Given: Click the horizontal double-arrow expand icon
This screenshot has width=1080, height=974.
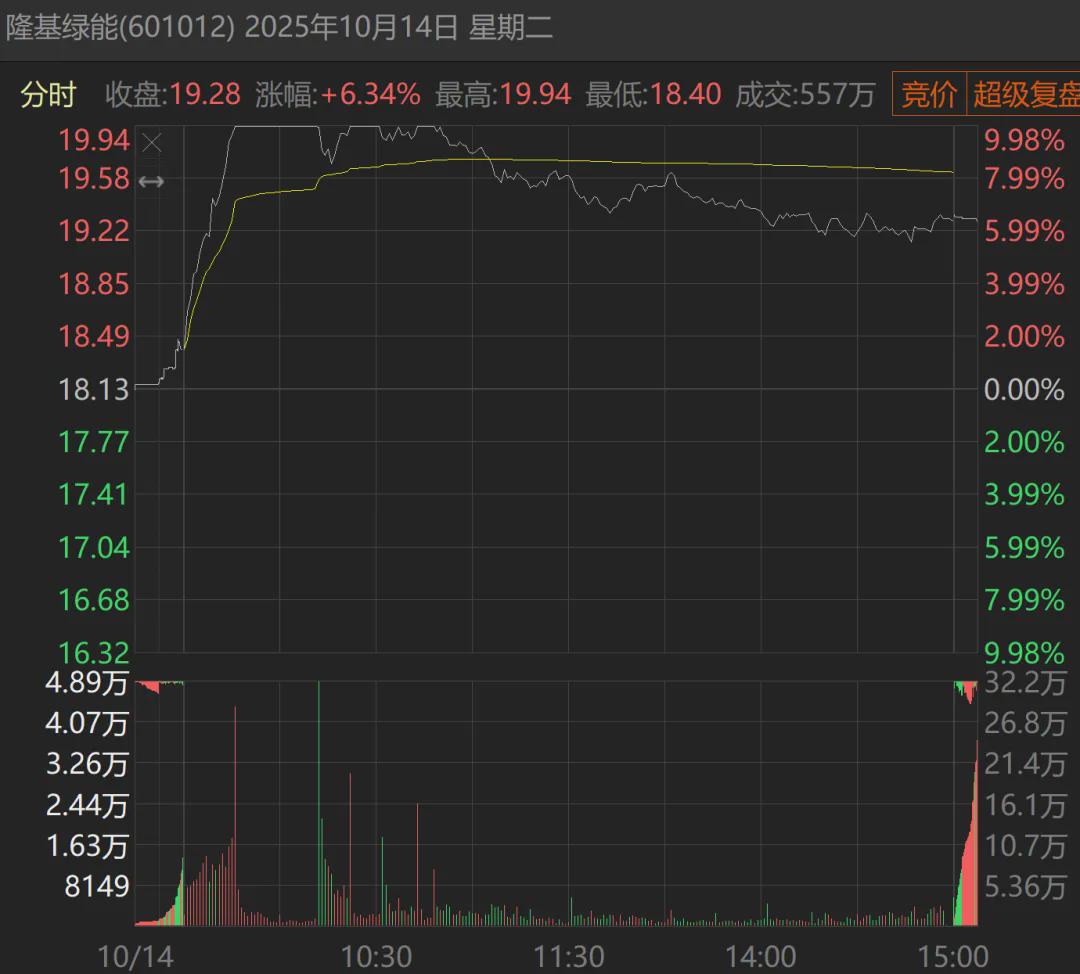Looking at the screenshot, I should [x=152, y=181].
